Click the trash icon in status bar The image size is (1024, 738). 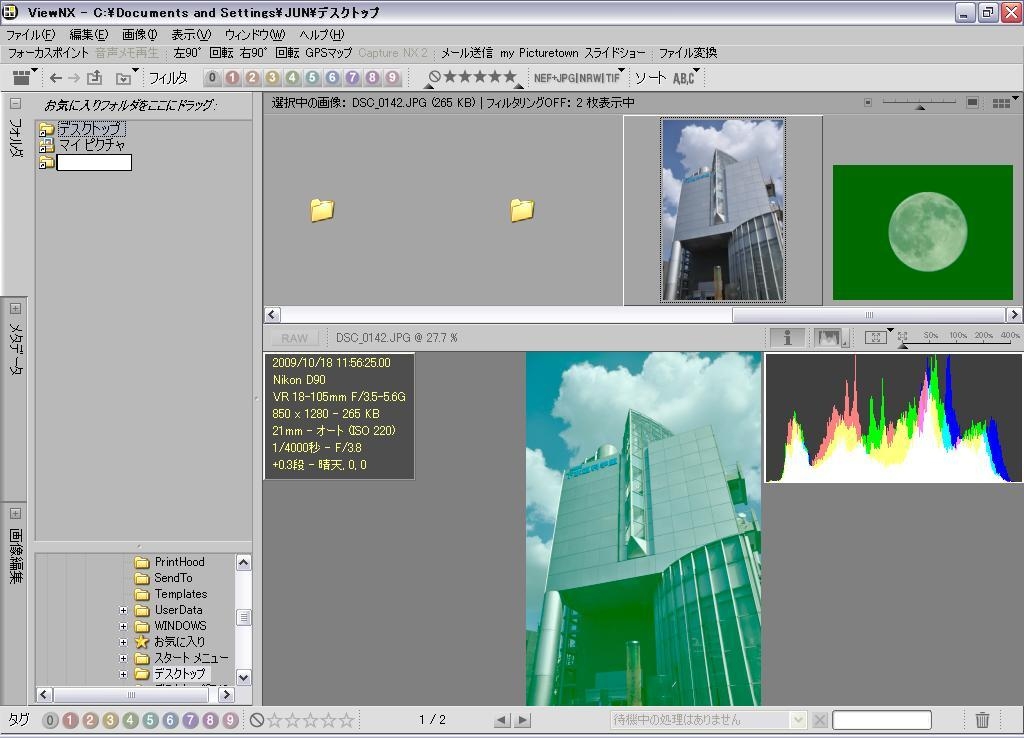tap(982, 720)
